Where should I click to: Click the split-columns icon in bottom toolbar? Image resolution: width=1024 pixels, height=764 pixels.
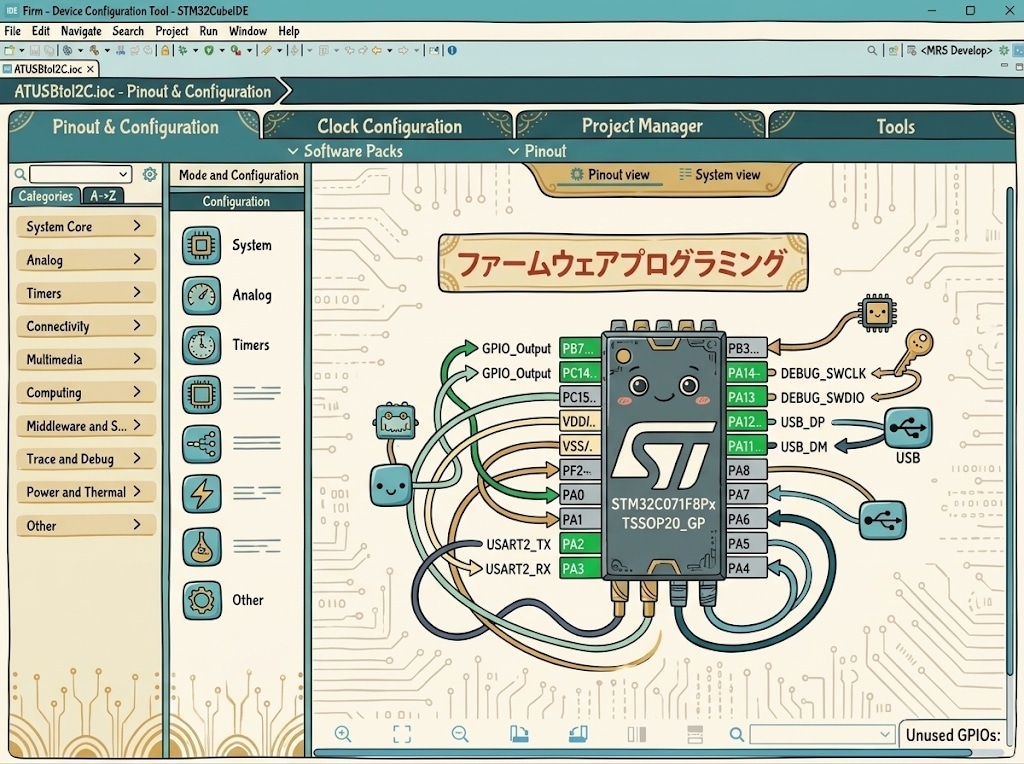point(637,734)
